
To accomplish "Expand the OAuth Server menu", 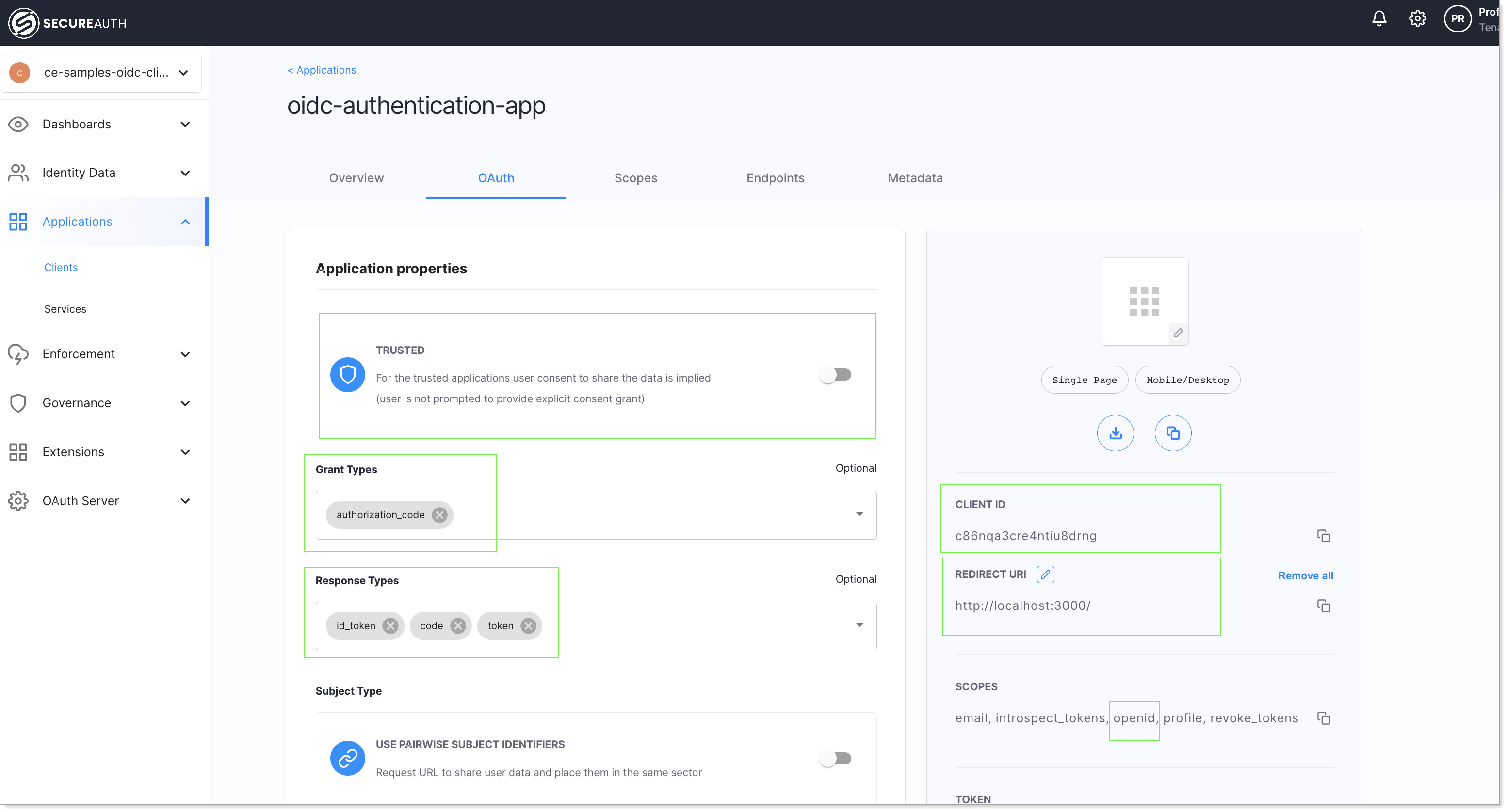I will click(x=185, y=501).
